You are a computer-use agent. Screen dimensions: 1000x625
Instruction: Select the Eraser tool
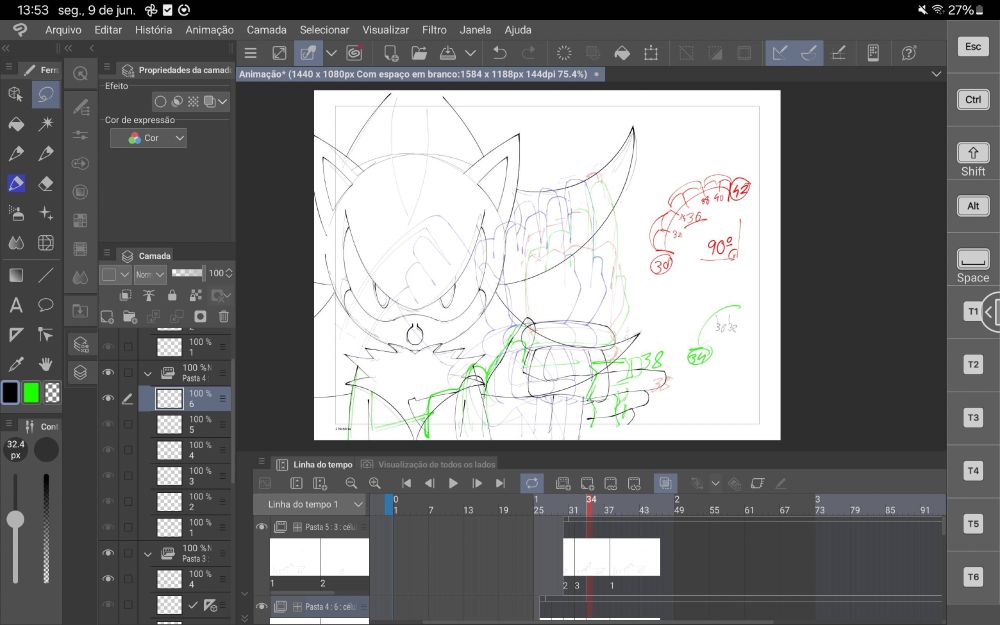[x=45, y=184]
